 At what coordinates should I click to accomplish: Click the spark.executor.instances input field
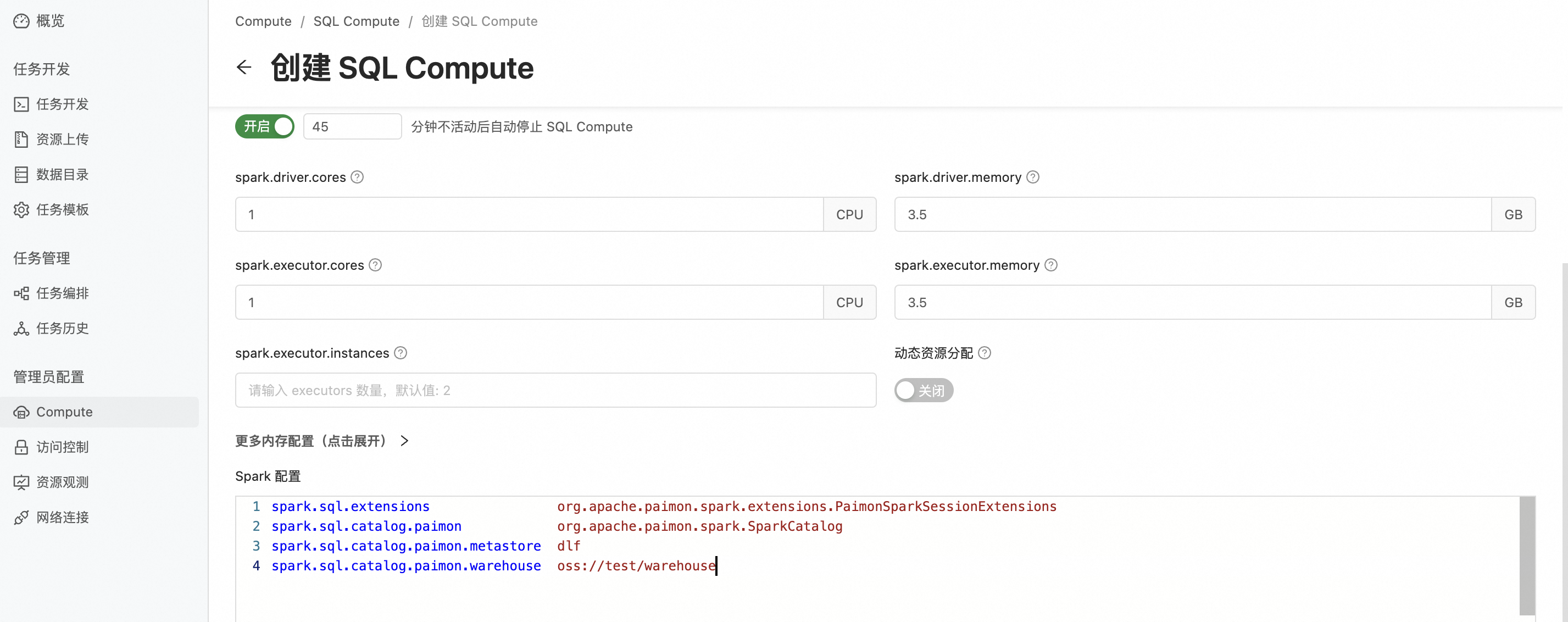(x=554, y=390)
